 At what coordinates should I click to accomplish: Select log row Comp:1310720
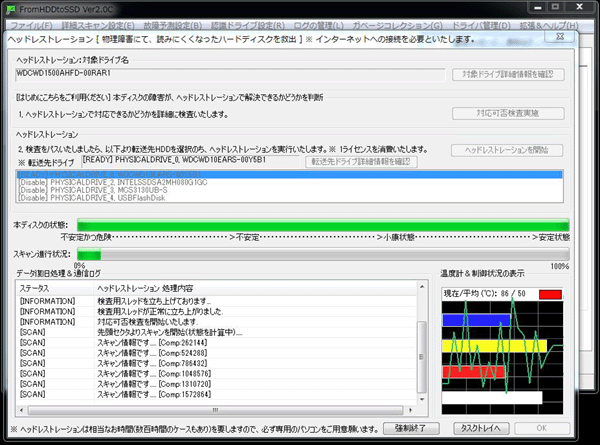click(217, 384)
